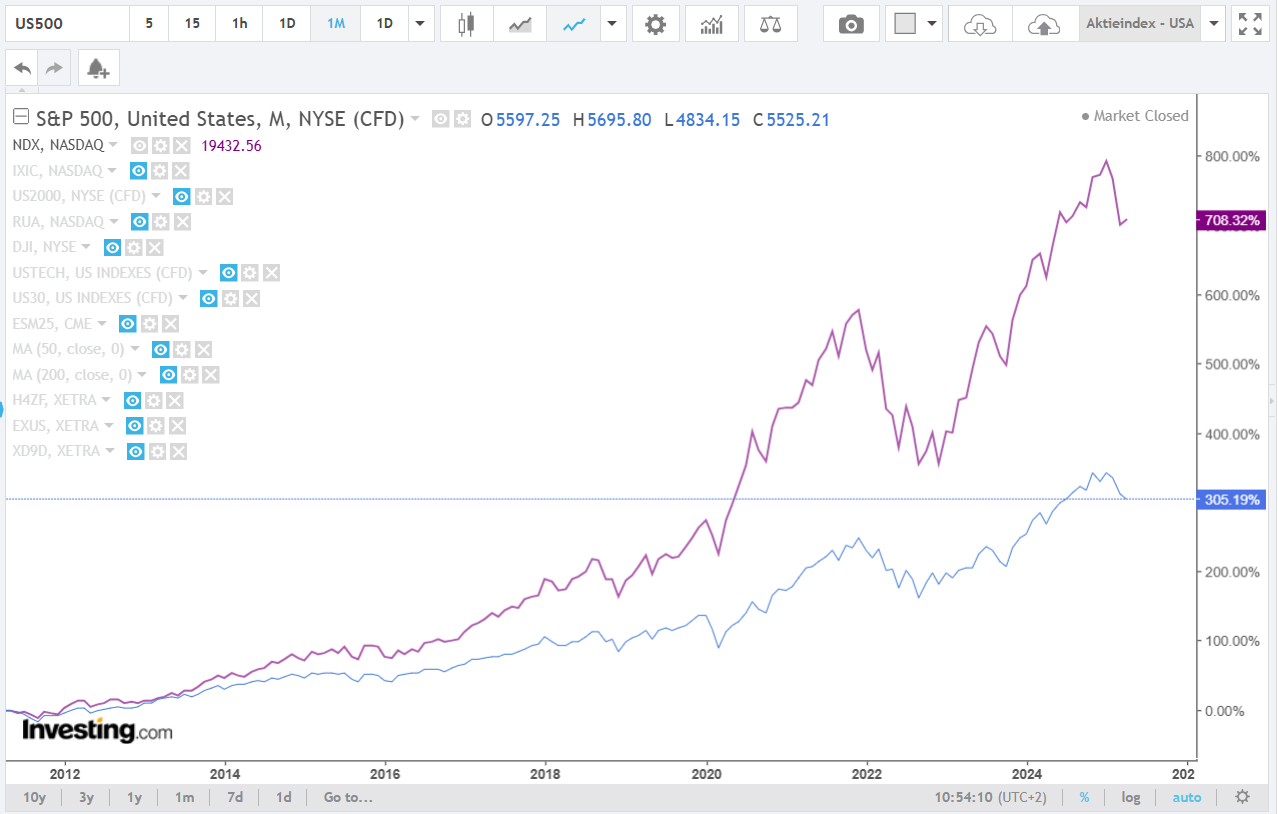Viewport: 1278px width, 814px height.
Task: Open the indicators icon
Action: click(x=713, y=24)
